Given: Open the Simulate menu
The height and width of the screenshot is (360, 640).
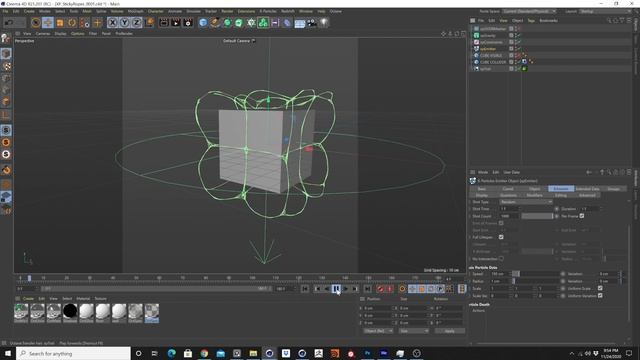Looking at the screenshot, I should (193, 11).
